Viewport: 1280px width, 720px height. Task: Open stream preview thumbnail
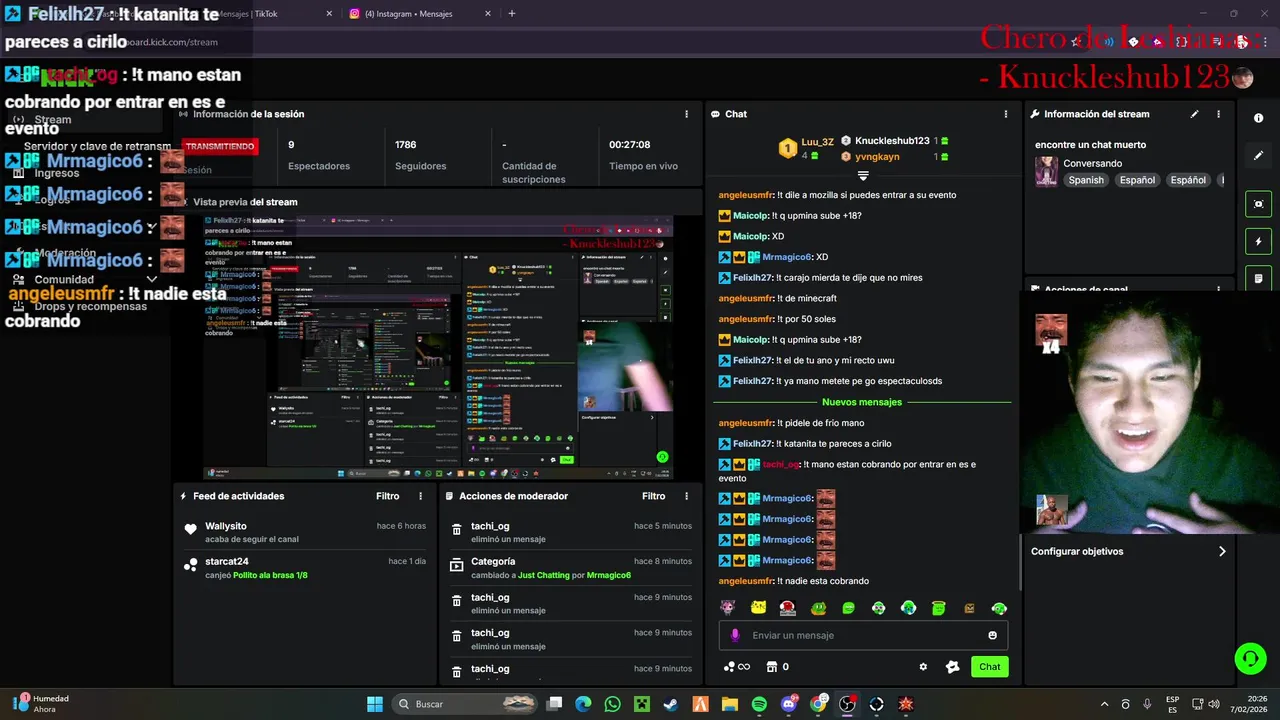(x=438, y=347)
